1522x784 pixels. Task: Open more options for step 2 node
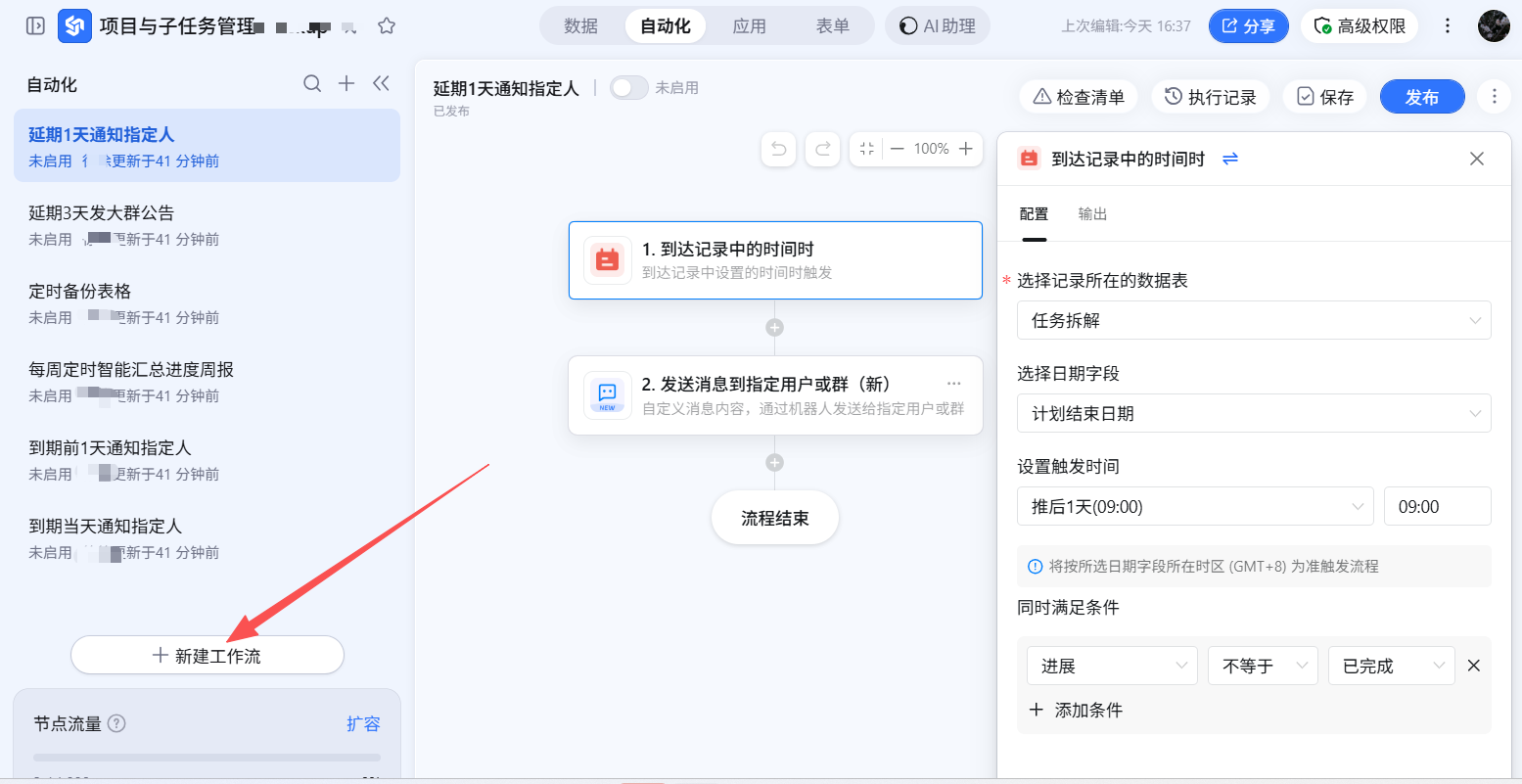tap(954, 384)
